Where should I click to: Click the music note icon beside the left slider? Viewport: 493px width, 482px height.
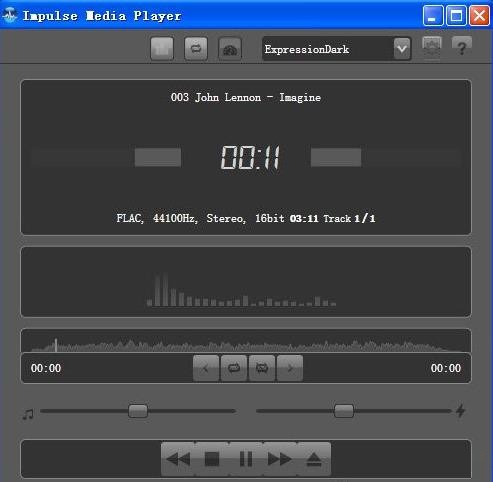28,414
